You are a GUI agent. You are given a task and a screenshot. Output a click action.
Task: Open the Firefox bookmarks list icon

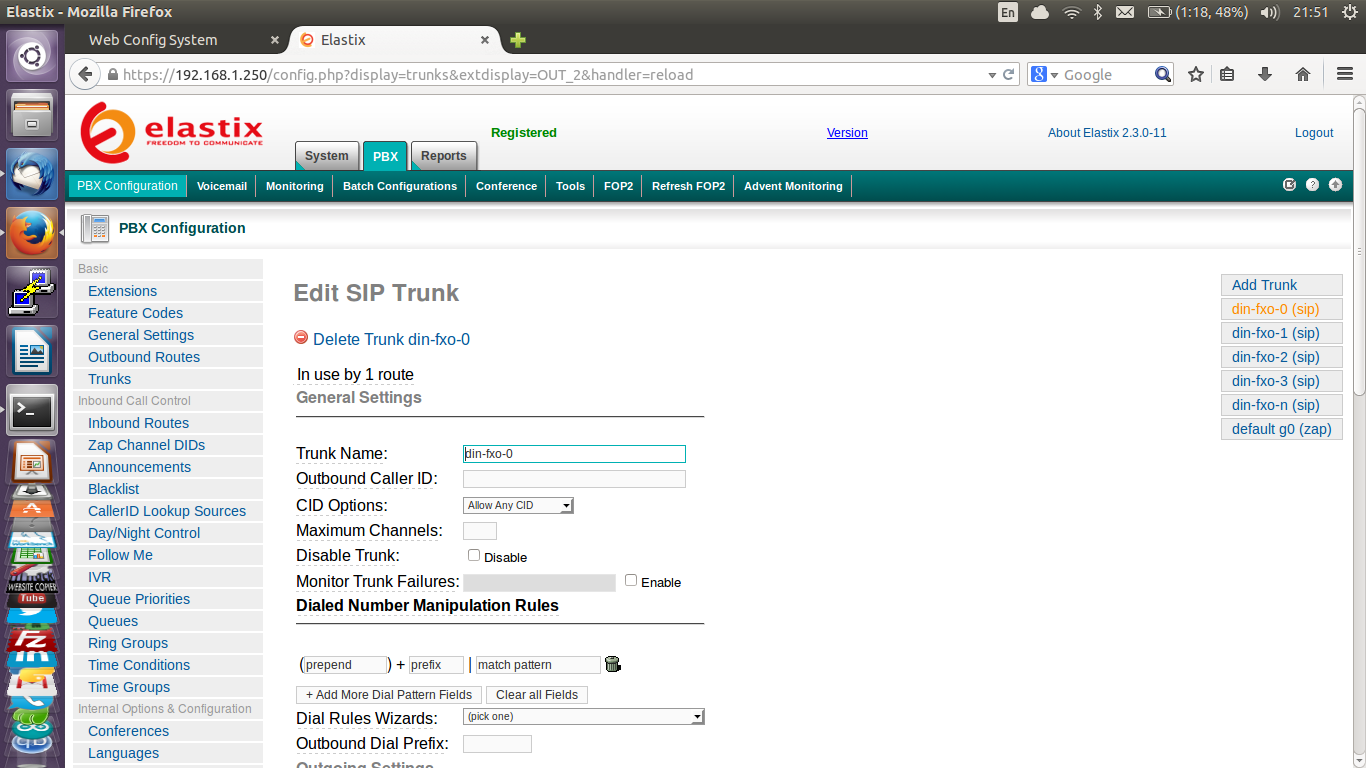coord(1227,74)
